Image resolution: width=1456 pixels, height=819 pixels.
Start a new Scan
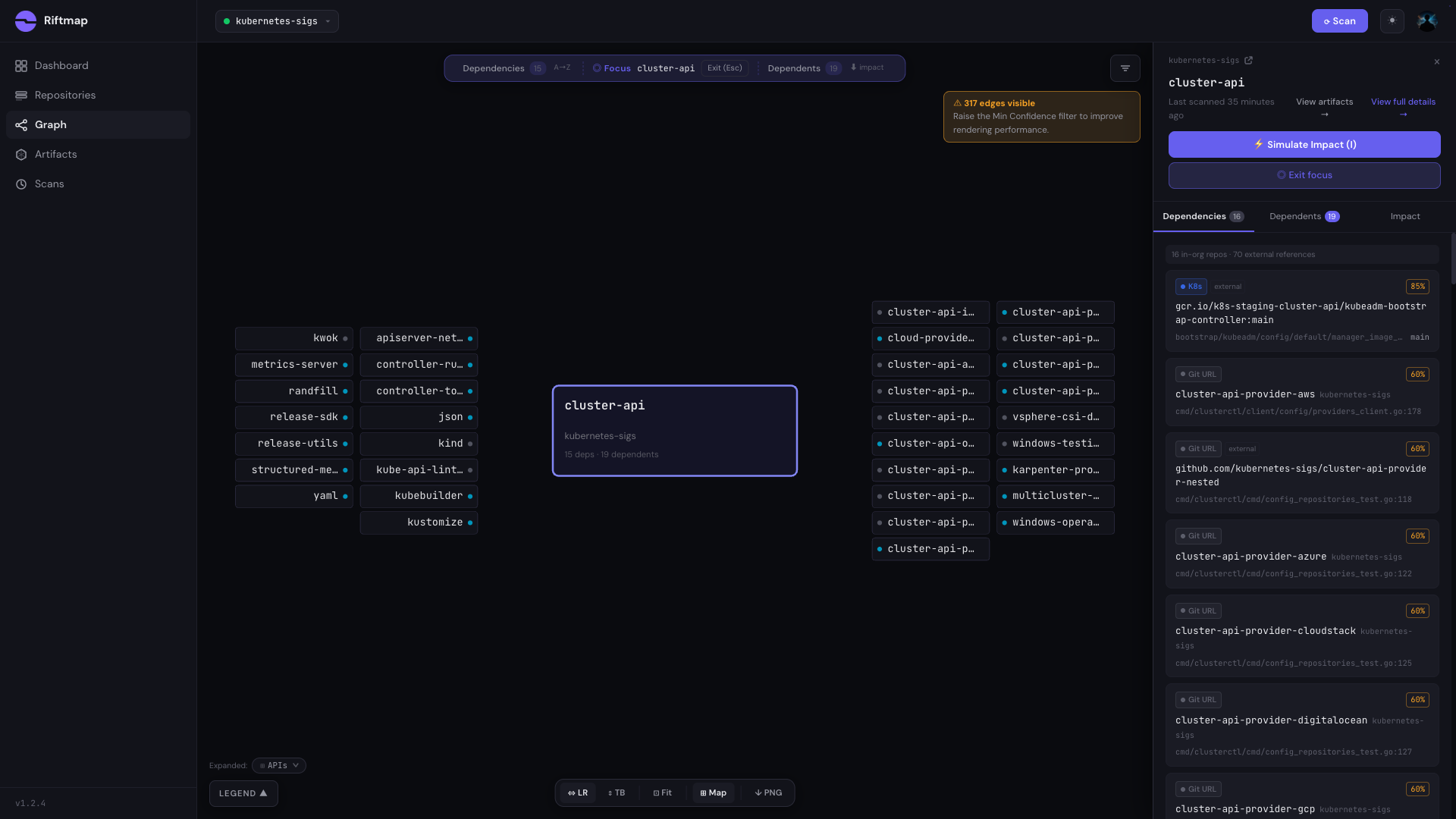tap(1339, 21)
